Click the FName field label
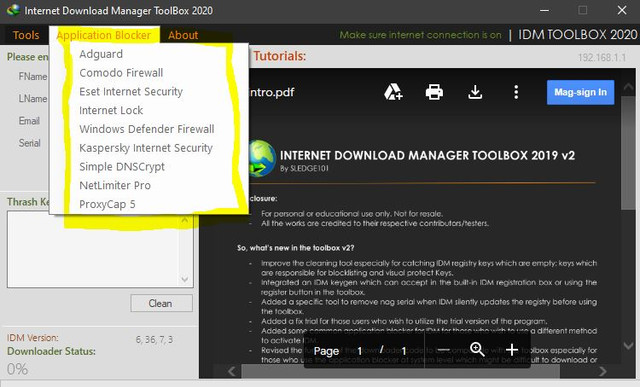Image resolution: width=640 pixels, height=387 pixels. click(x=33, y=77)
